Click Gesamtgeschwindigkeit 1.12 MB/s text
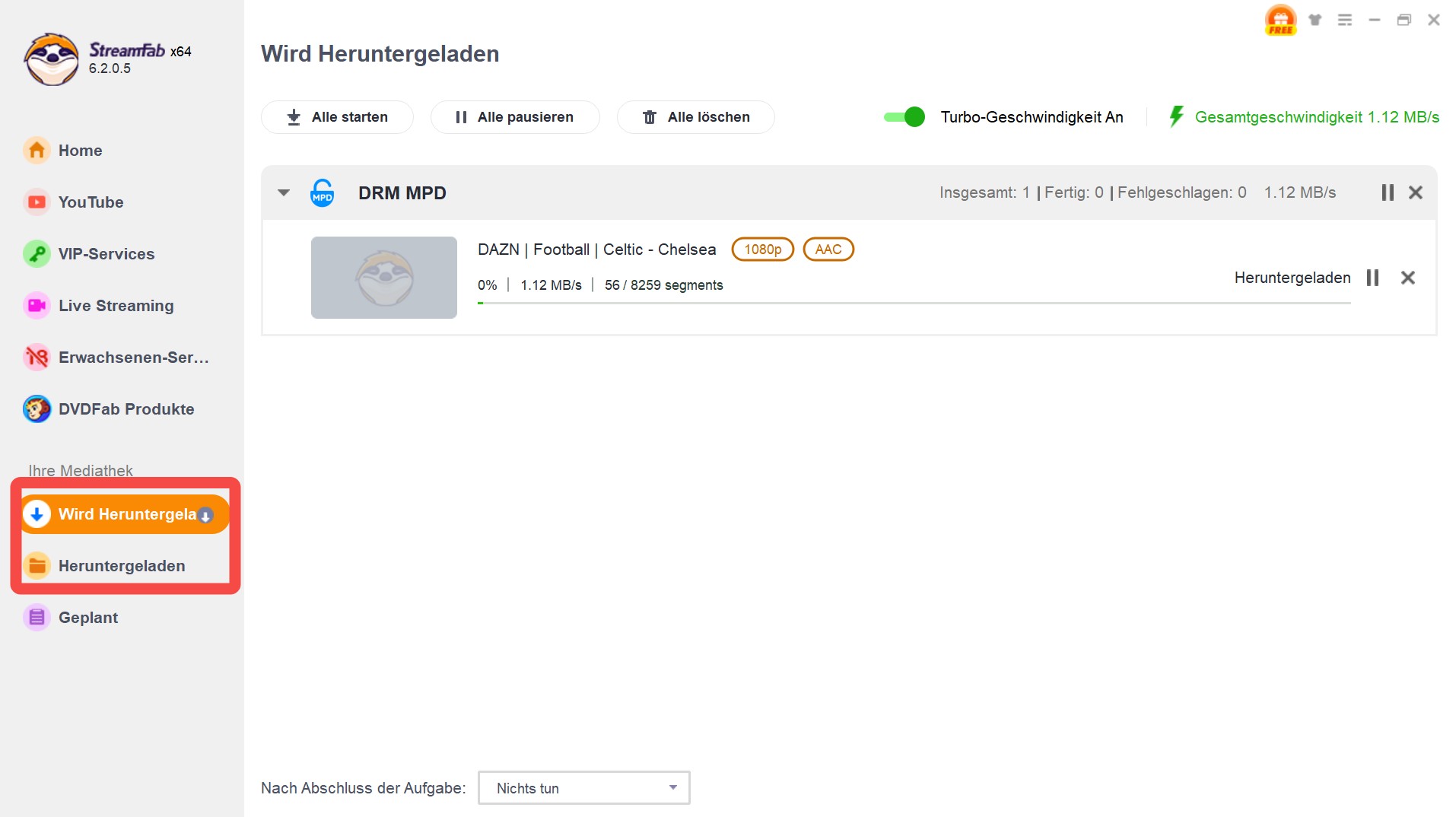This screenshot has height=817, width=1456. 1317,117
